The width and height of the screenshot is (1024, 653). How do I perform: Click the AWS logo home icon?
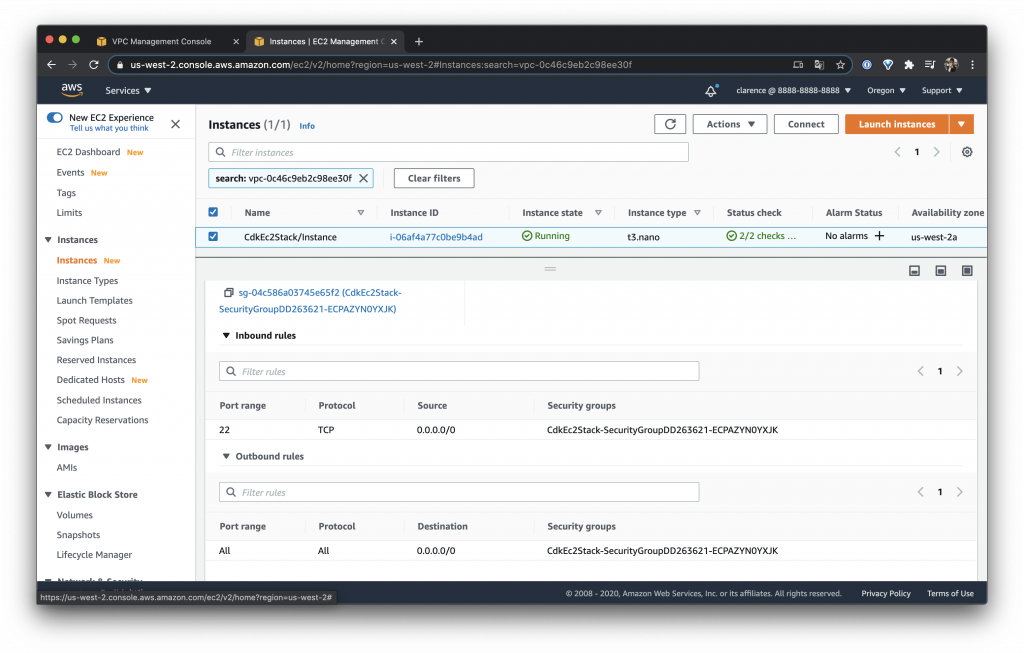tap(72, 90)
